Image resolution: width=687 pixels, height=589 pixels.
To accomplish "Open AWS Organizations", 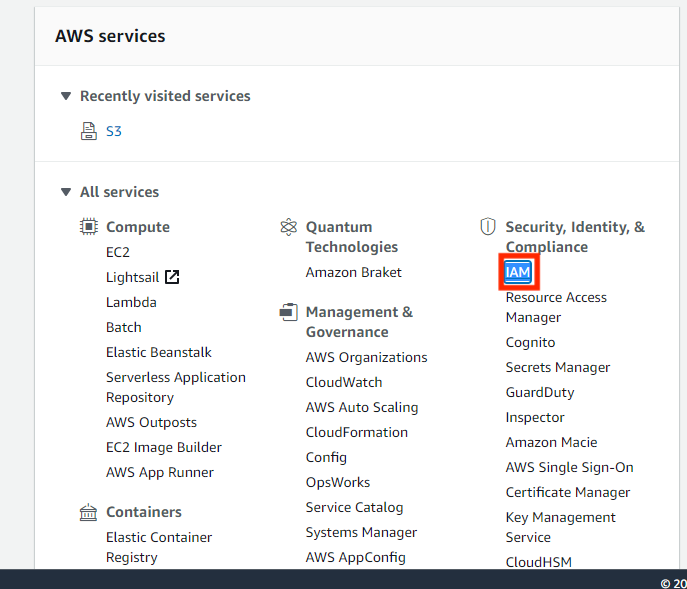I will coord(366,357).
